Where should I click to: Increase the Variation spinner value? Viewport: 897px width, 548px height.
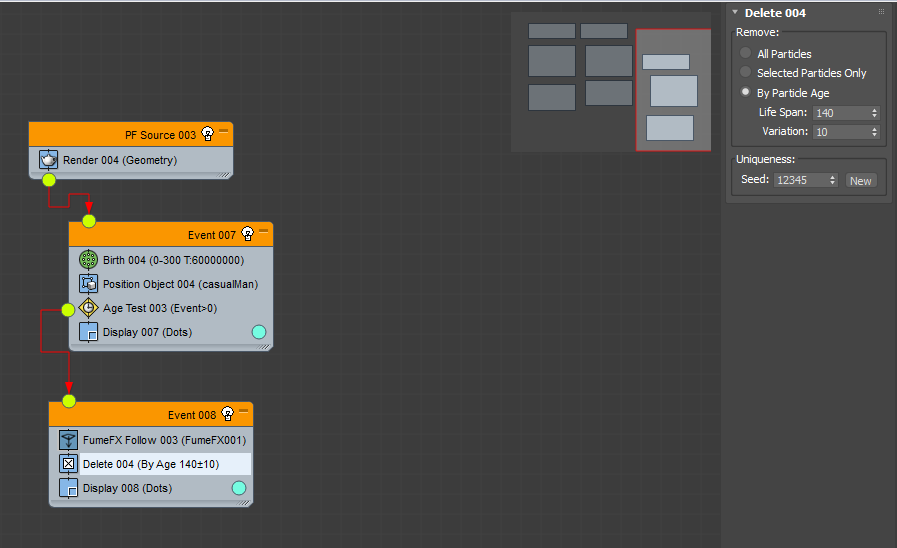coord(875,129)
